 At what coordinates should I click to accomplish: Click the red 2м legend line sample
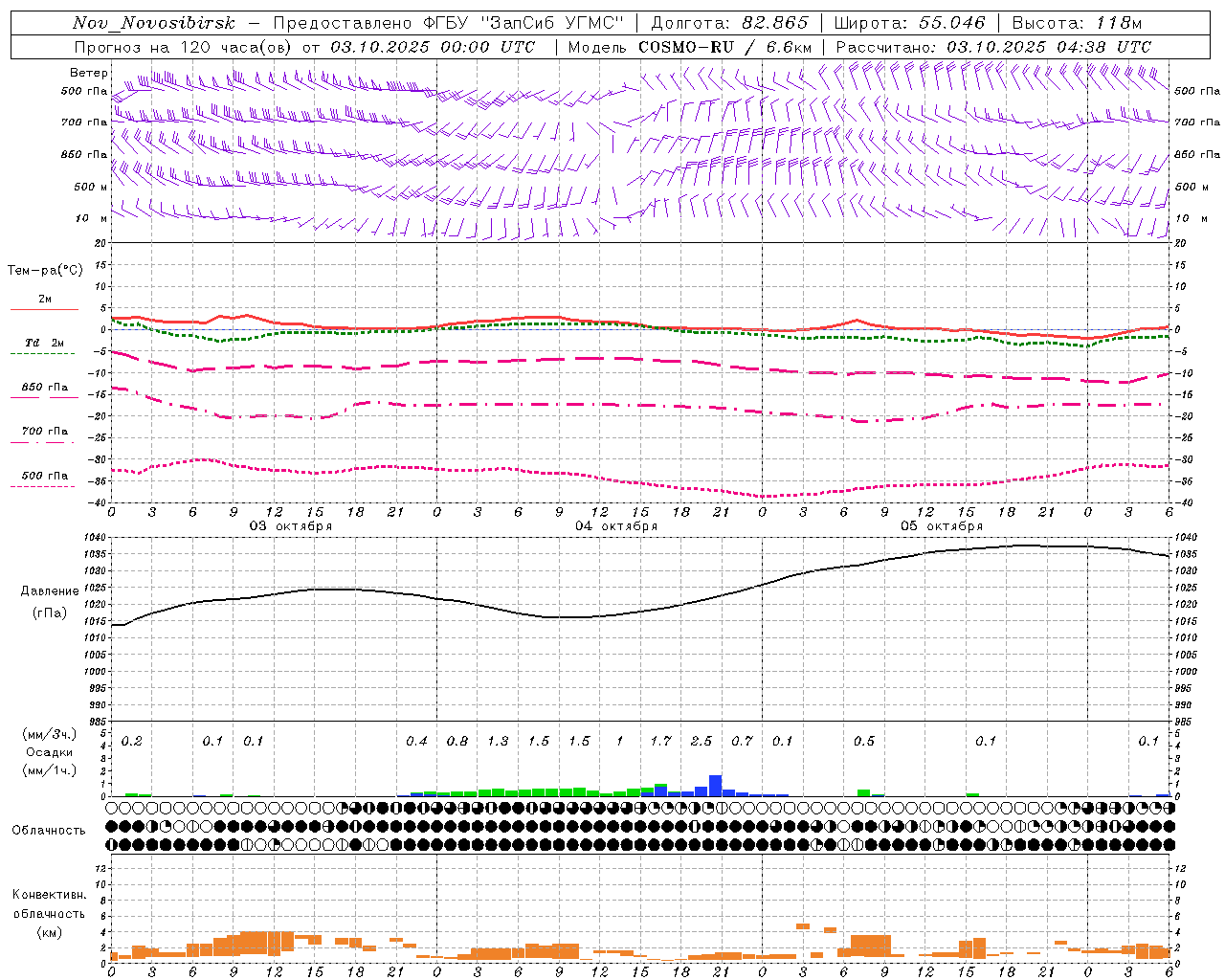44,309
